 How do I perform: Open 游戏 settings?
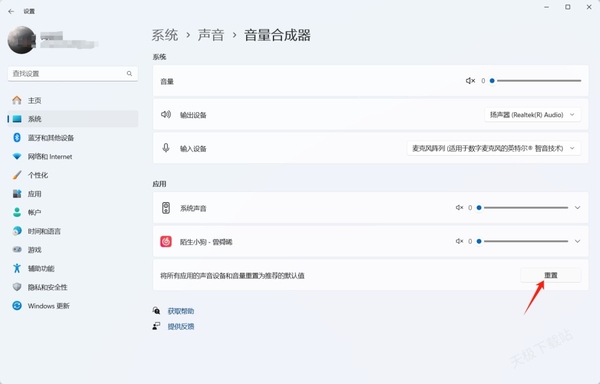pyautogui.click(x=73, y=250)
